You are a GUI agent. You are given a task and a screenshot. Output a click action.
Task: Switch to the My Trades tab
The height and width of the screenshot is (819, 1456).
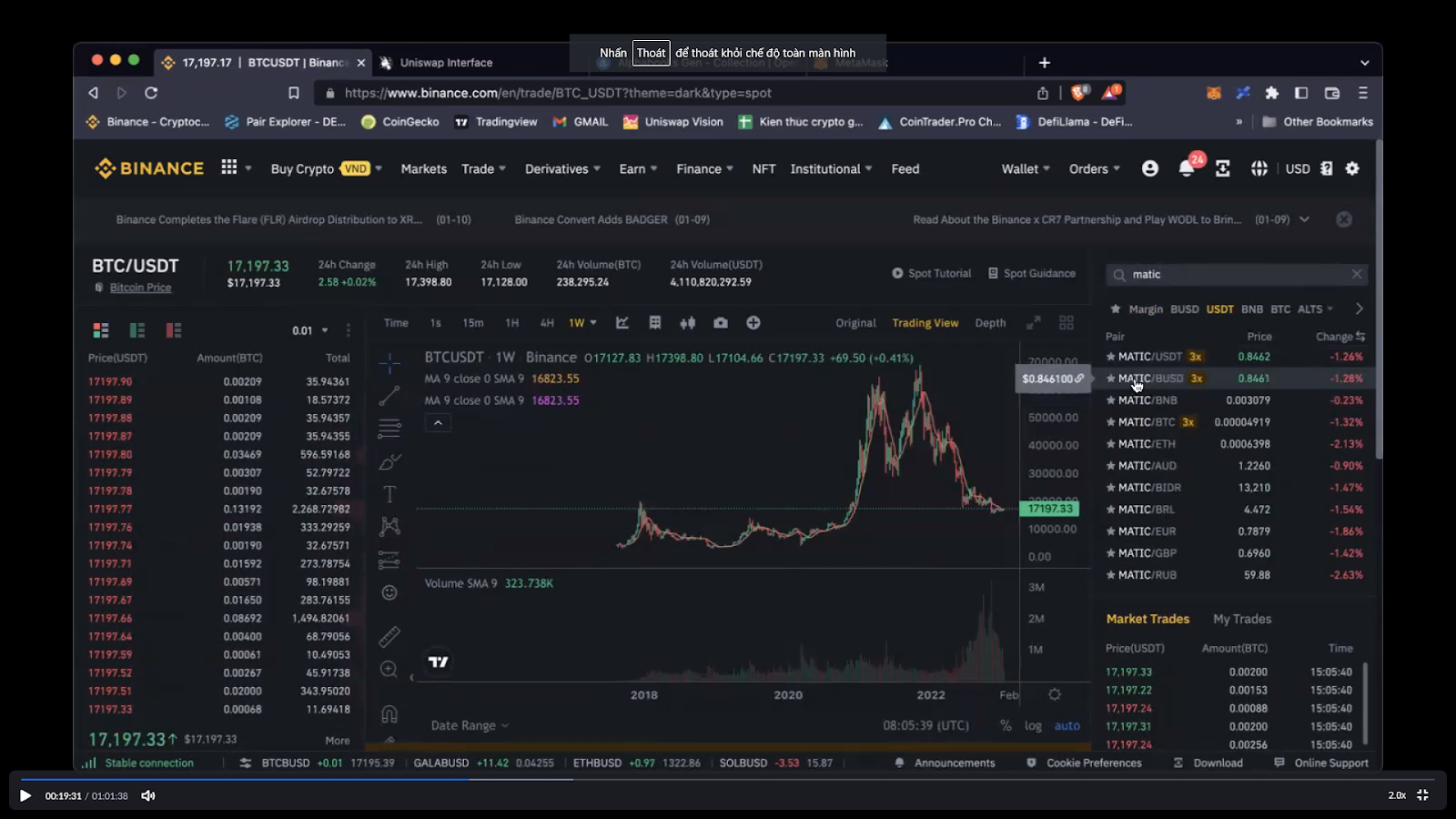click(x=1242, y=619)
